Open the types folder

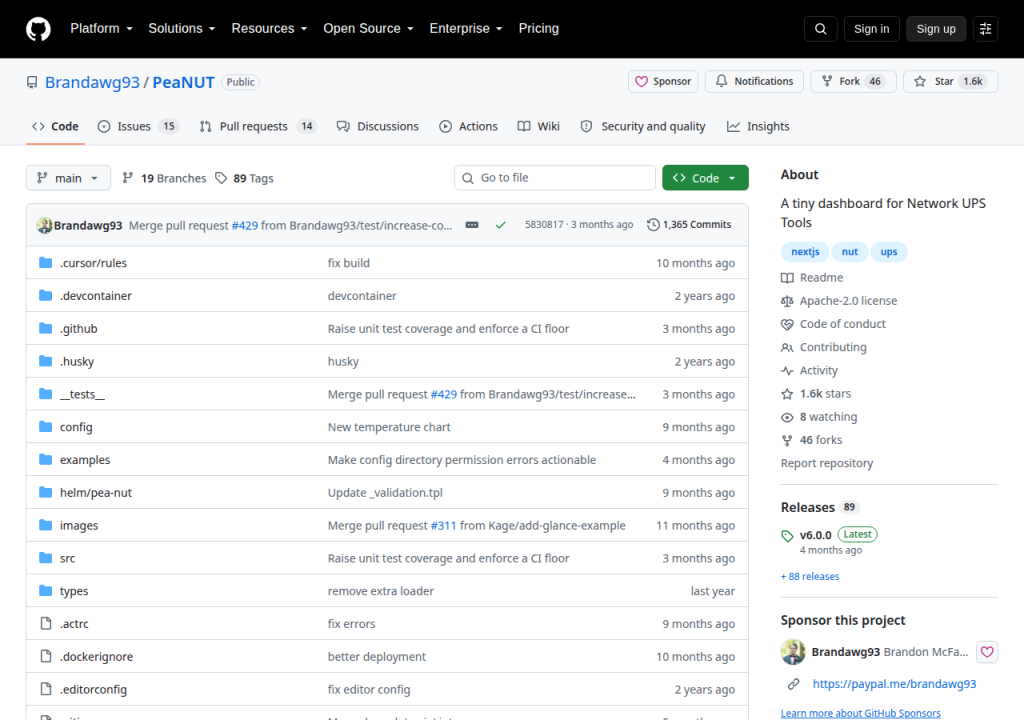tap(74, 591)
